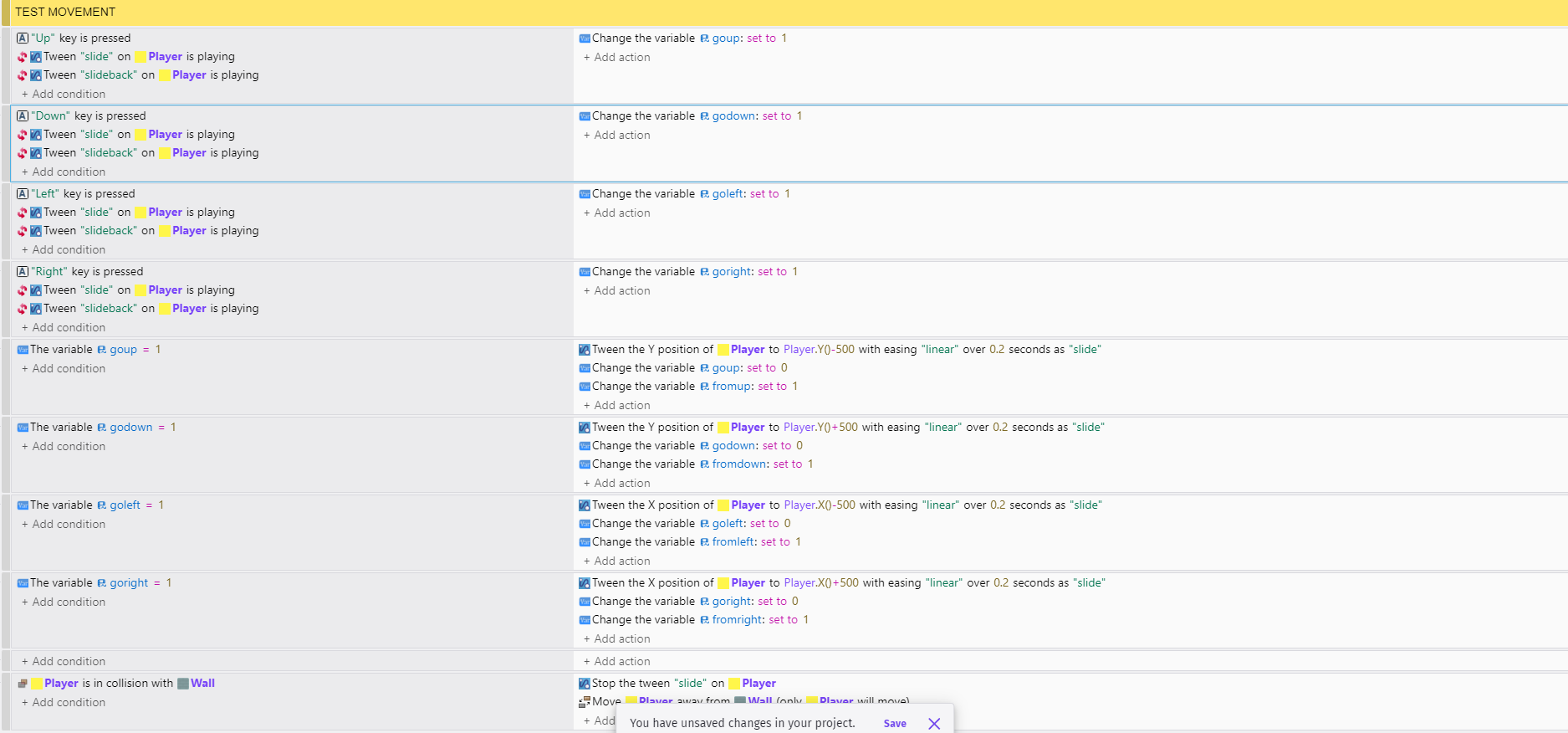Click the tween action icon for Player.Y()+500
This screenshot has height=733, width=1568.
(x=585, y=428)
